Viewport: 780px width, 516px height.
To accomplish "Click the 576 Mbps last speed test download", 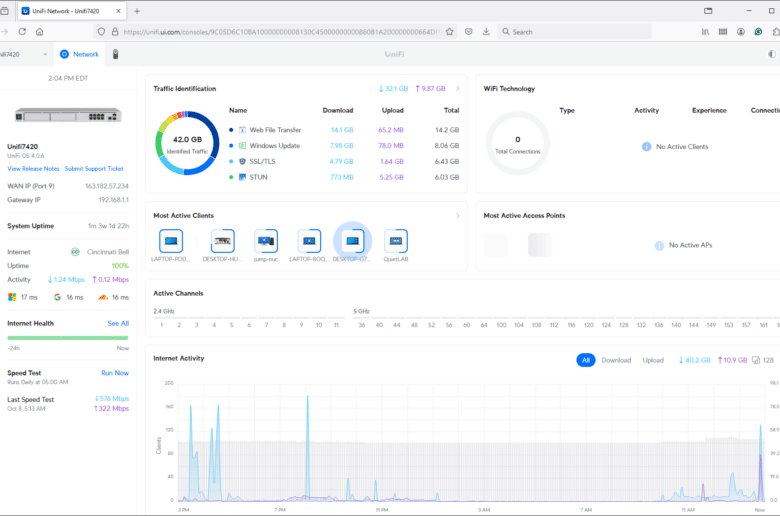I will pyautogui.click(x=111, y=399).
